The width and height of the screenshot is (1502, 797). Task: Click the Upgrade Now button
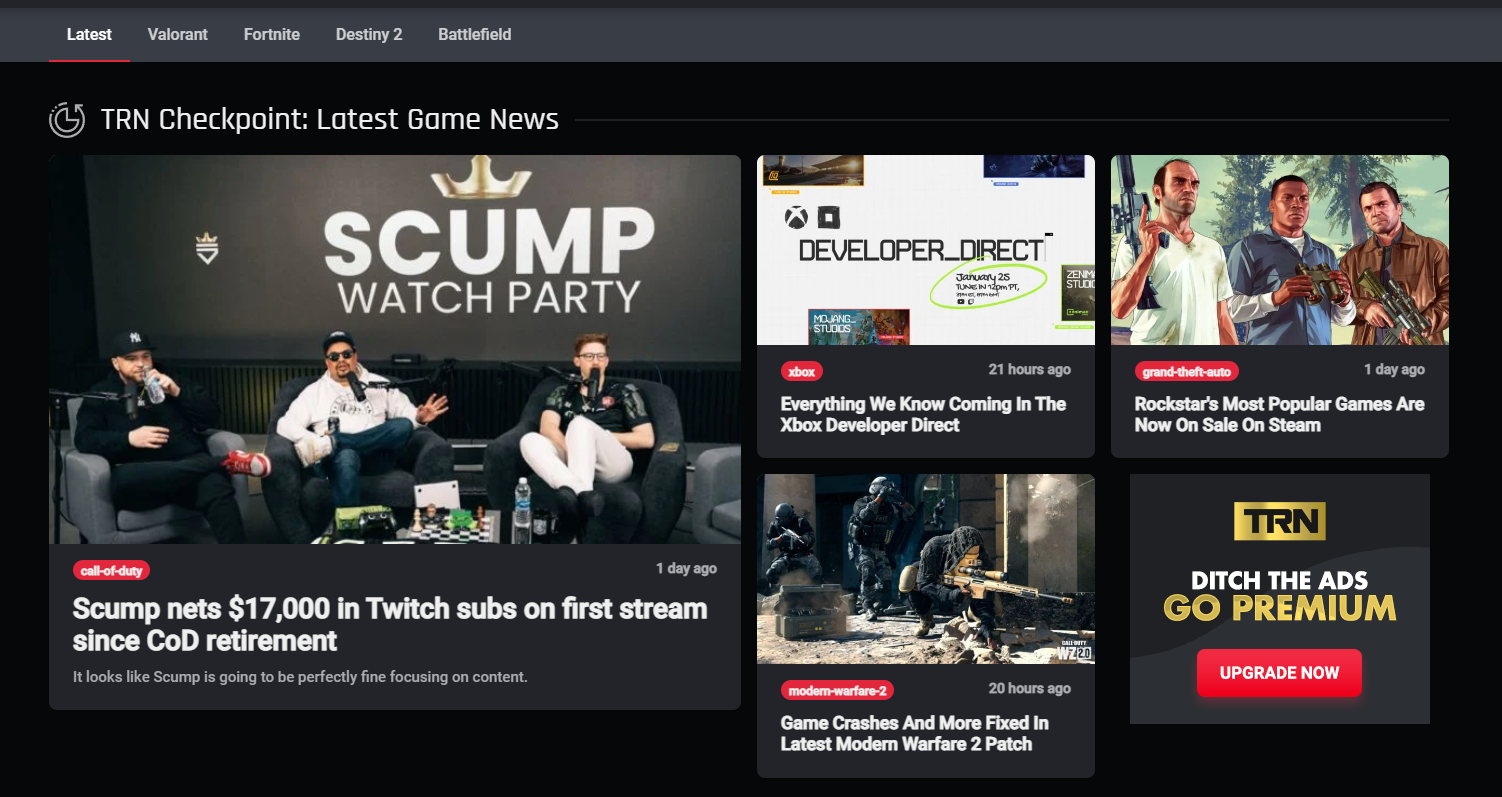pos(1279,673)
